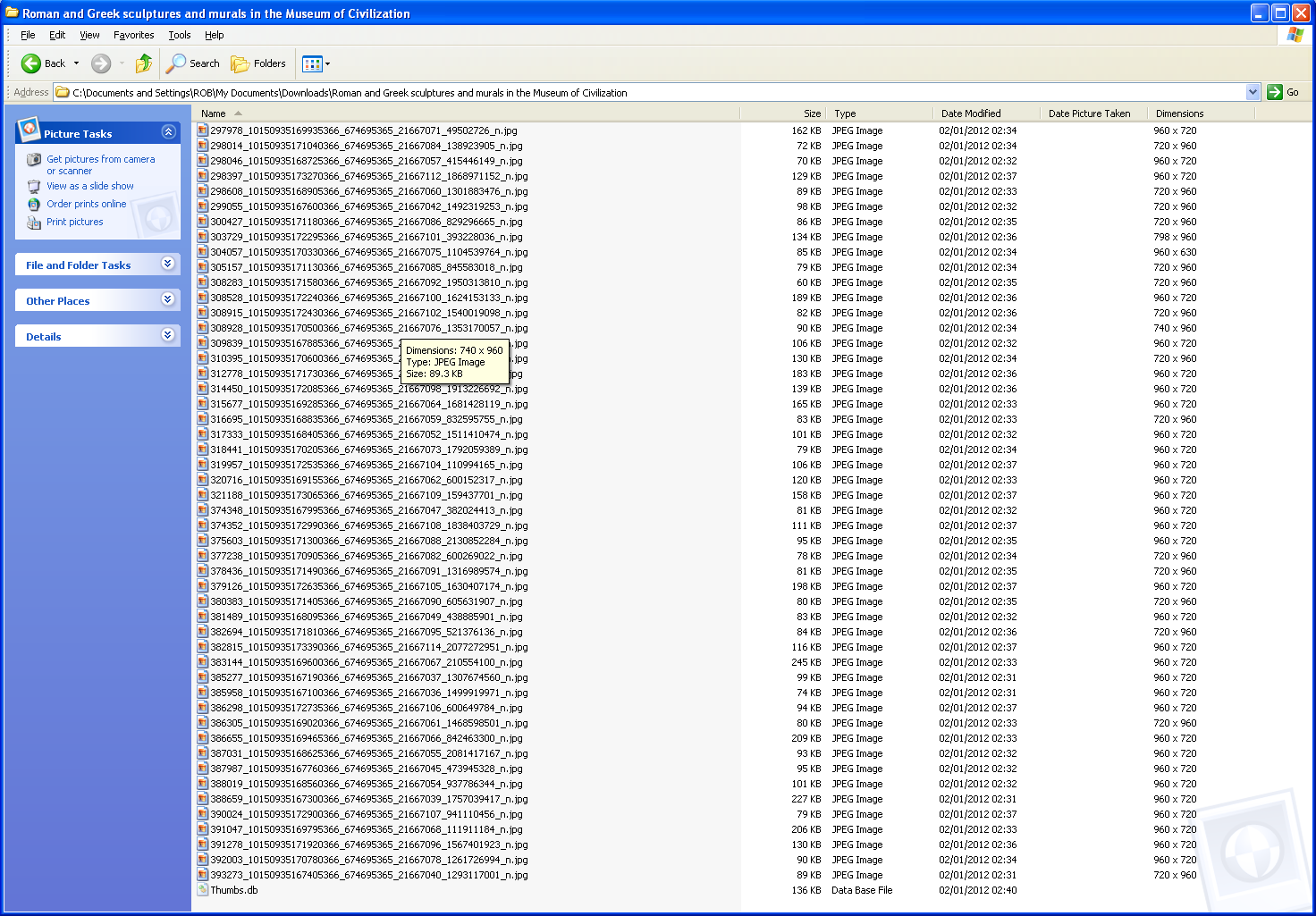Image resolution: width=1316 pixels, height=916 pixels.
Task: Click the Back navigation arrow icon
Action: pos(31,63)
